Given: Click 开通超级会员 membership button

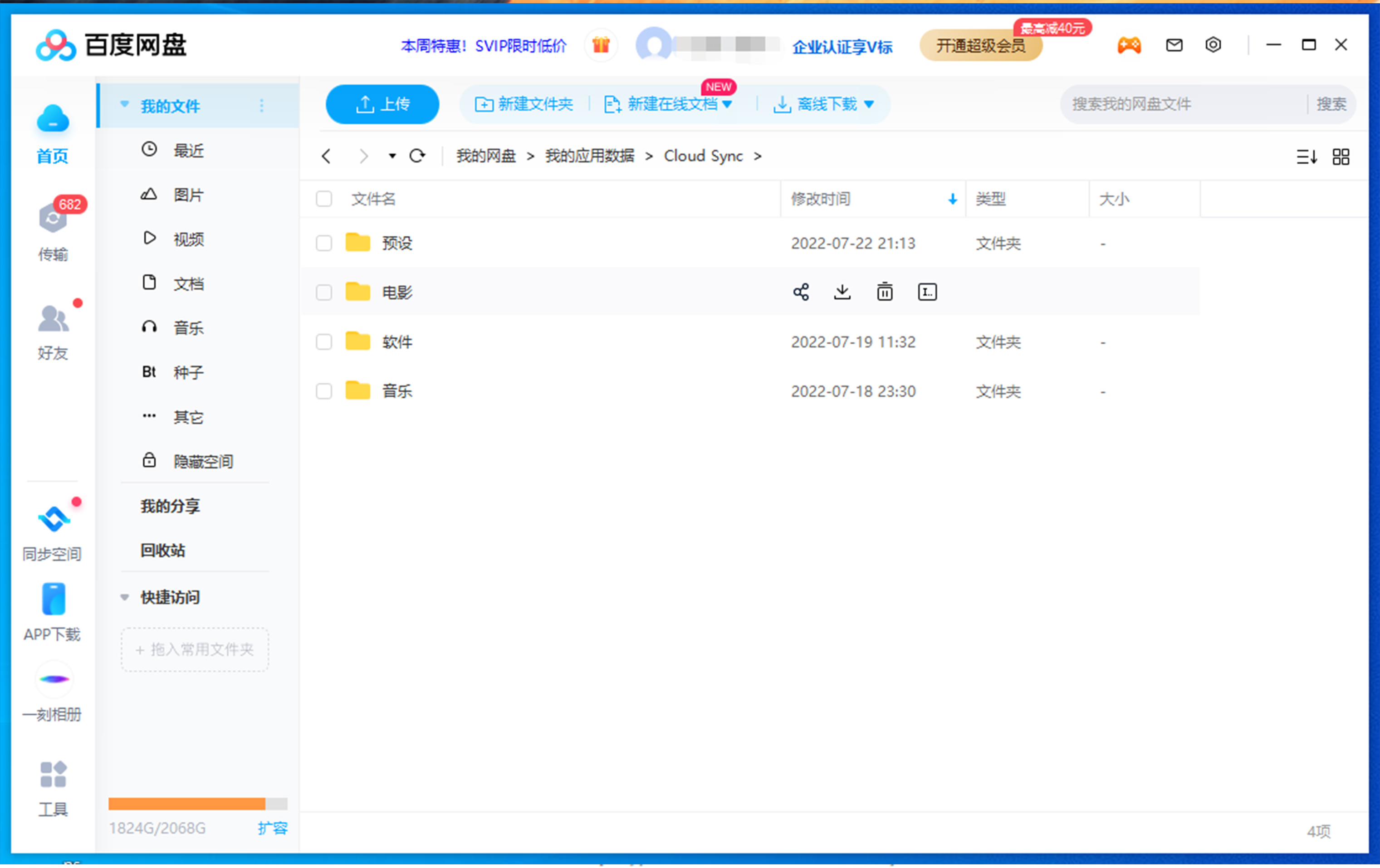Looking at the screenshot, I should 981,46.
